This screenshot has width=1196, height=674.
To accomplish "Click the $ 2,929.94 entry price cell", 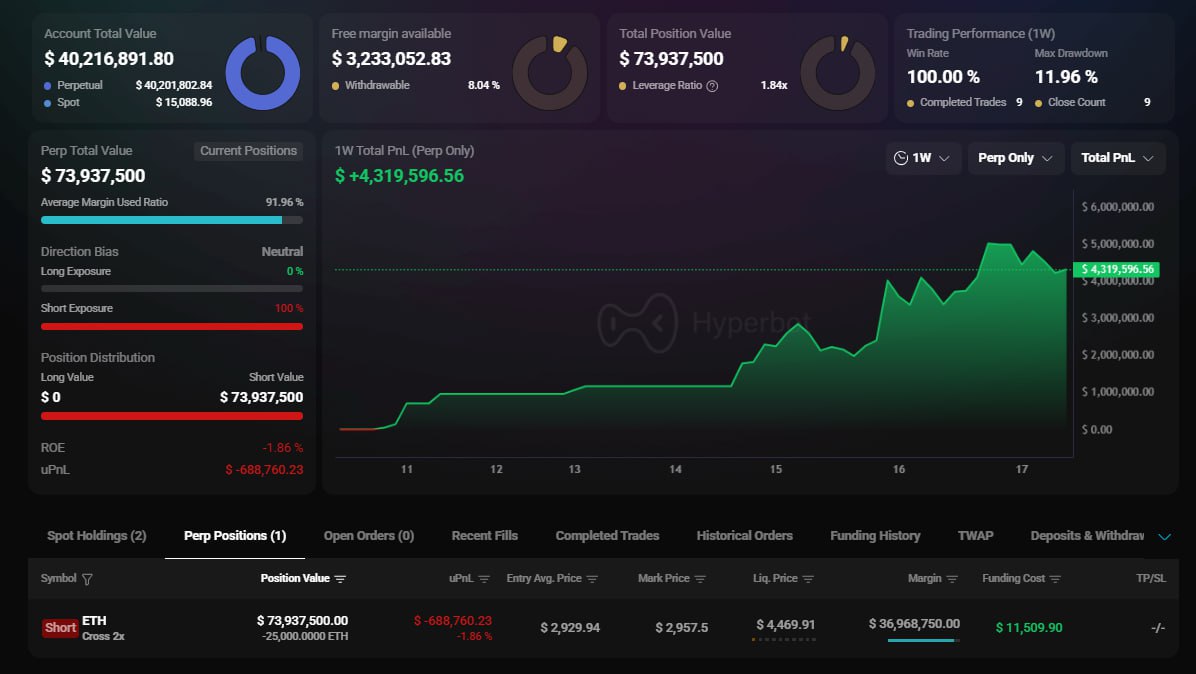I will (x=570, y=627).
